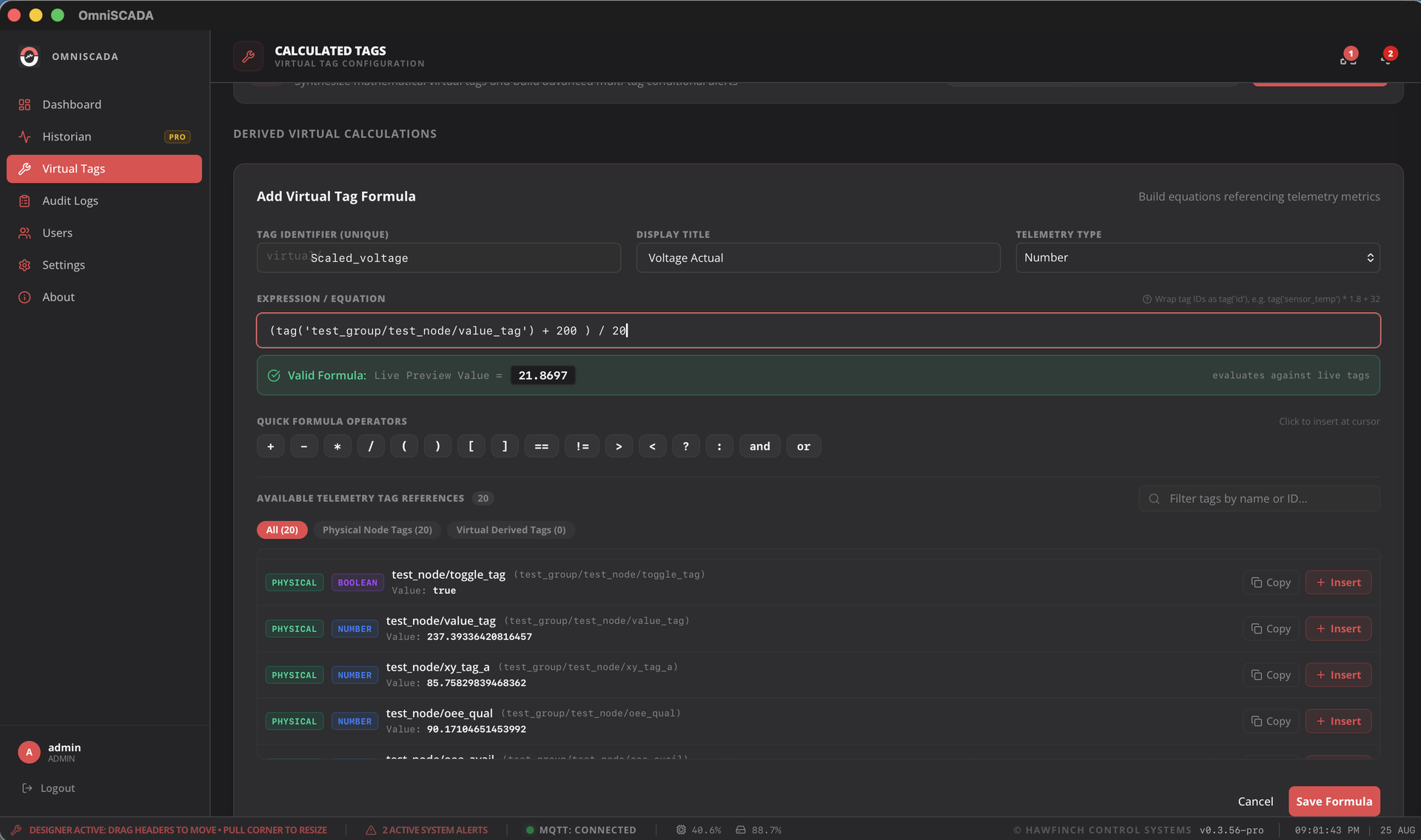Click the Display Title input field
The height and width of the screenshot is (840, 1421).
(818, 258)
